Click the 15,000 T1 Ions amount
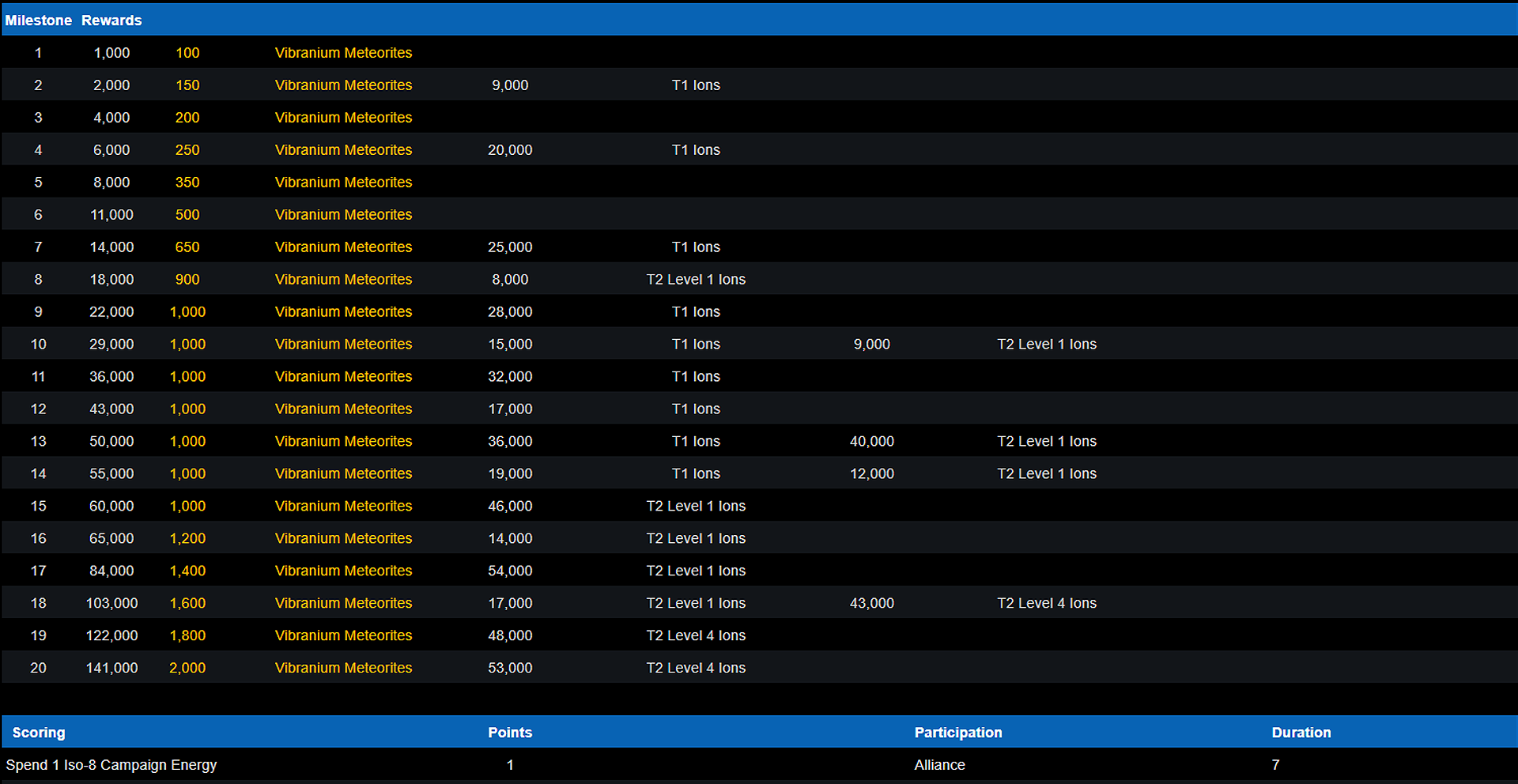The image size is (1518, 784). 510,345
